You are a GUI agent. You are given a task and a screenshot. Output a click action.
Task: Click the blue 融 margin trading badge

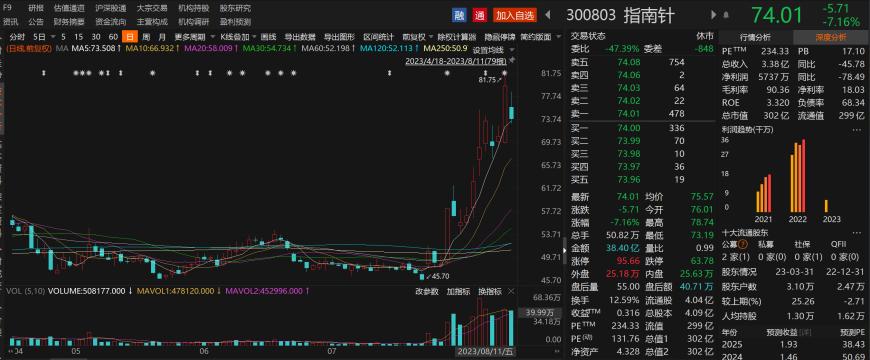click(x=460, y=16)
